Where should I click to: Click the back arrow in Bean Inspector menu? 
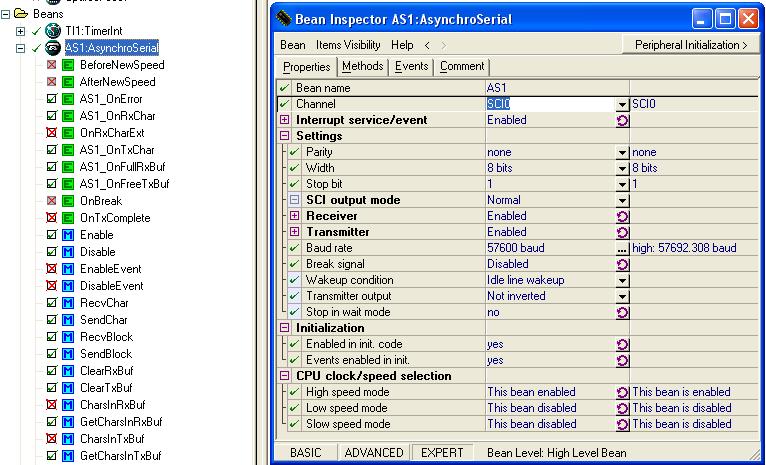tap(427, 45)
